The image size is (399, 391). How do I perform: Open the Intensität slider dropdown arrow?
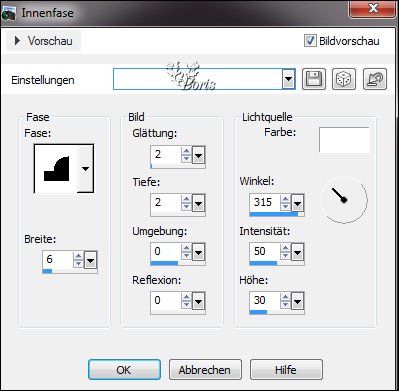[297, 252]
